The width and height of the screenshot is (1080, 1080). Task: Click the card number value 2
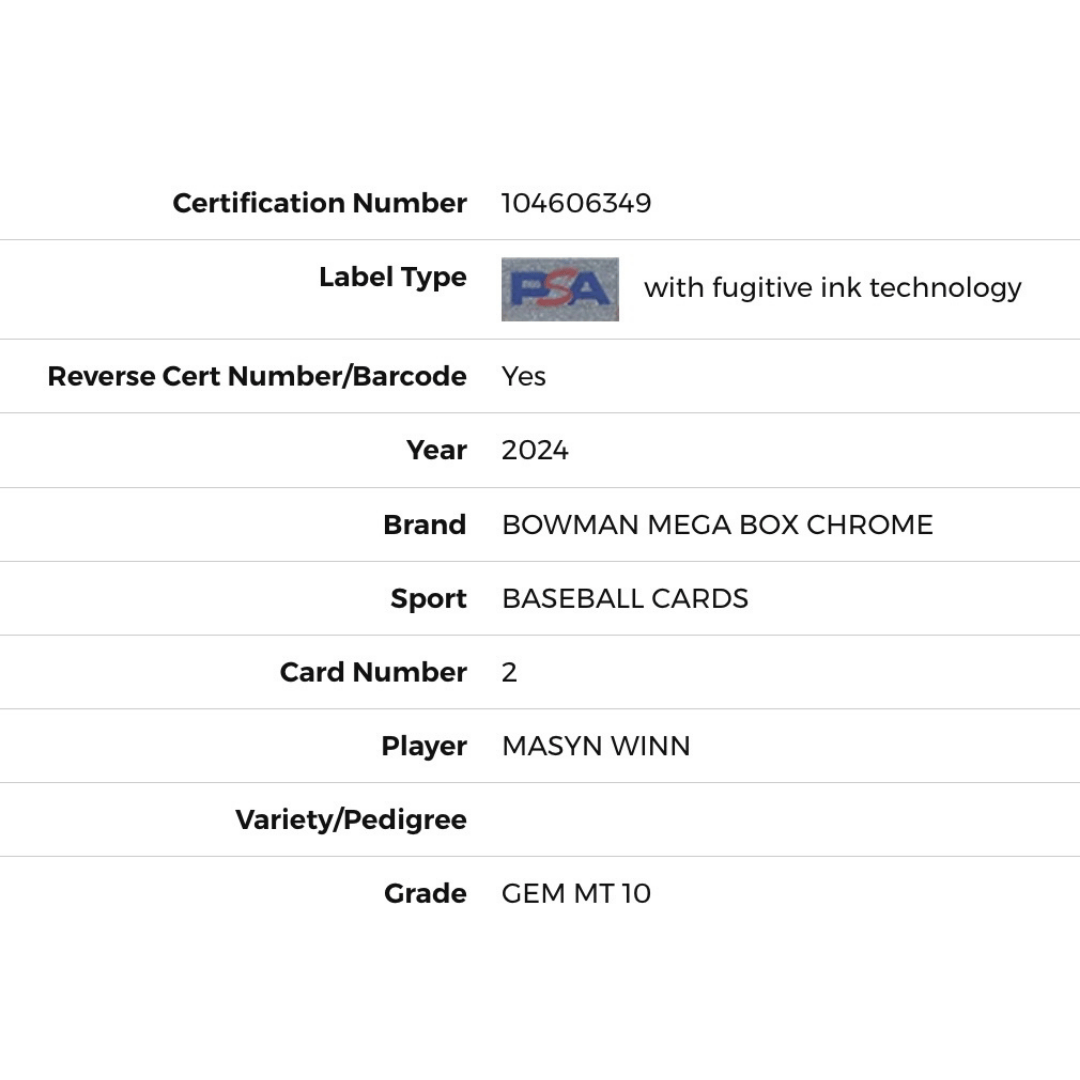click(x=509, y=672)
